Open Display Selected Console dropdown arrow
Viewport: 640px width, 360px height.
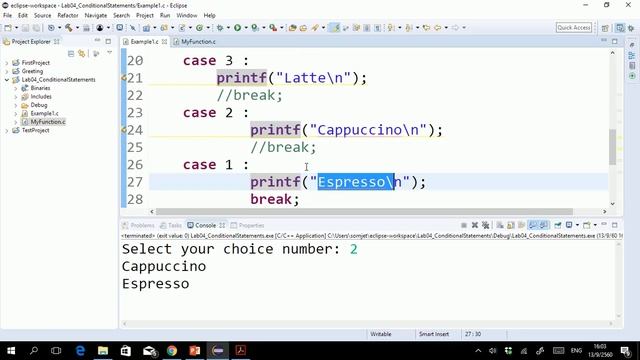pyautogui.click(x=577, y=225)
